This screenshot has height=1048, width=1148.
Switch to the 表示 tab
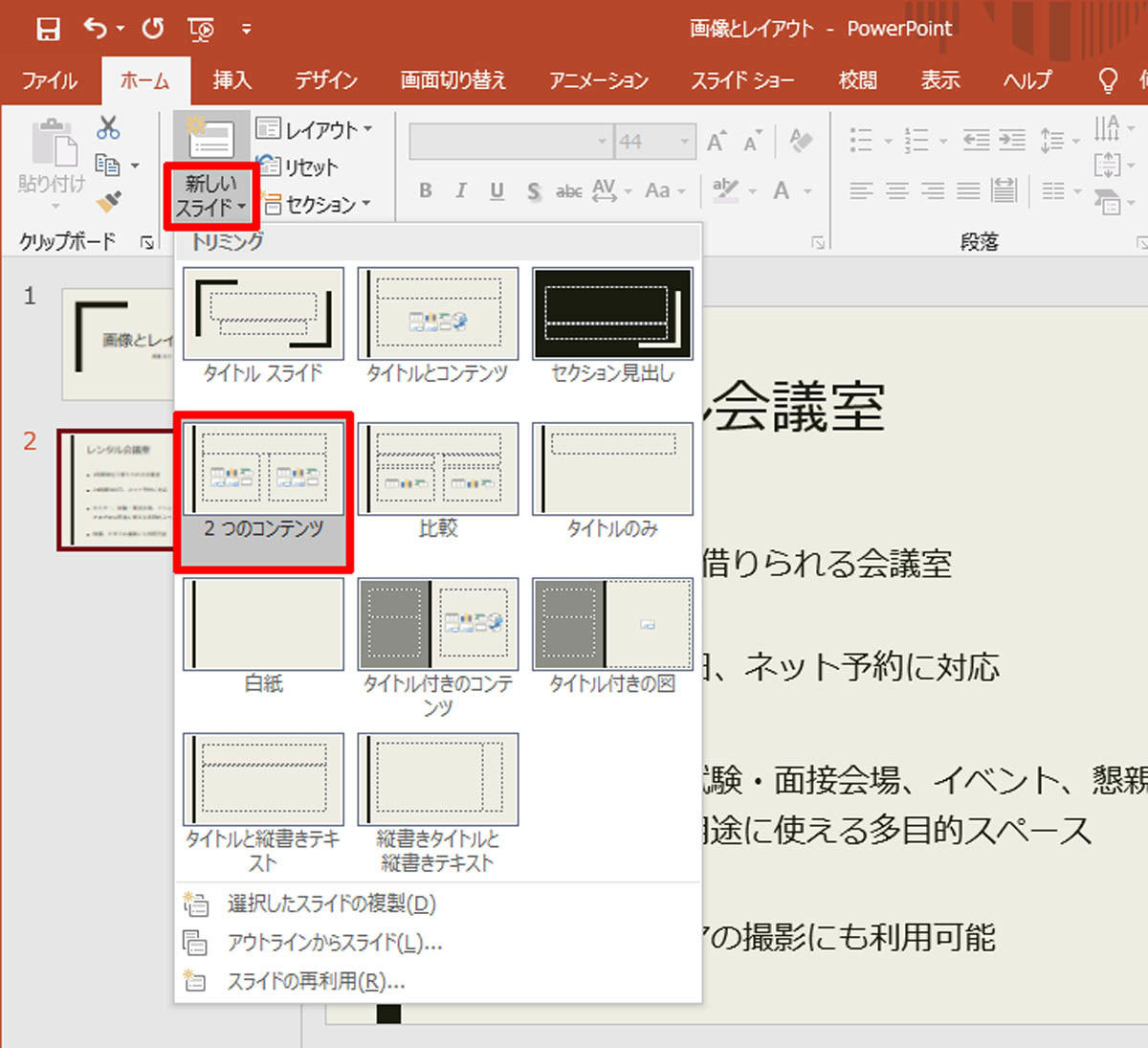coord(940,80)
